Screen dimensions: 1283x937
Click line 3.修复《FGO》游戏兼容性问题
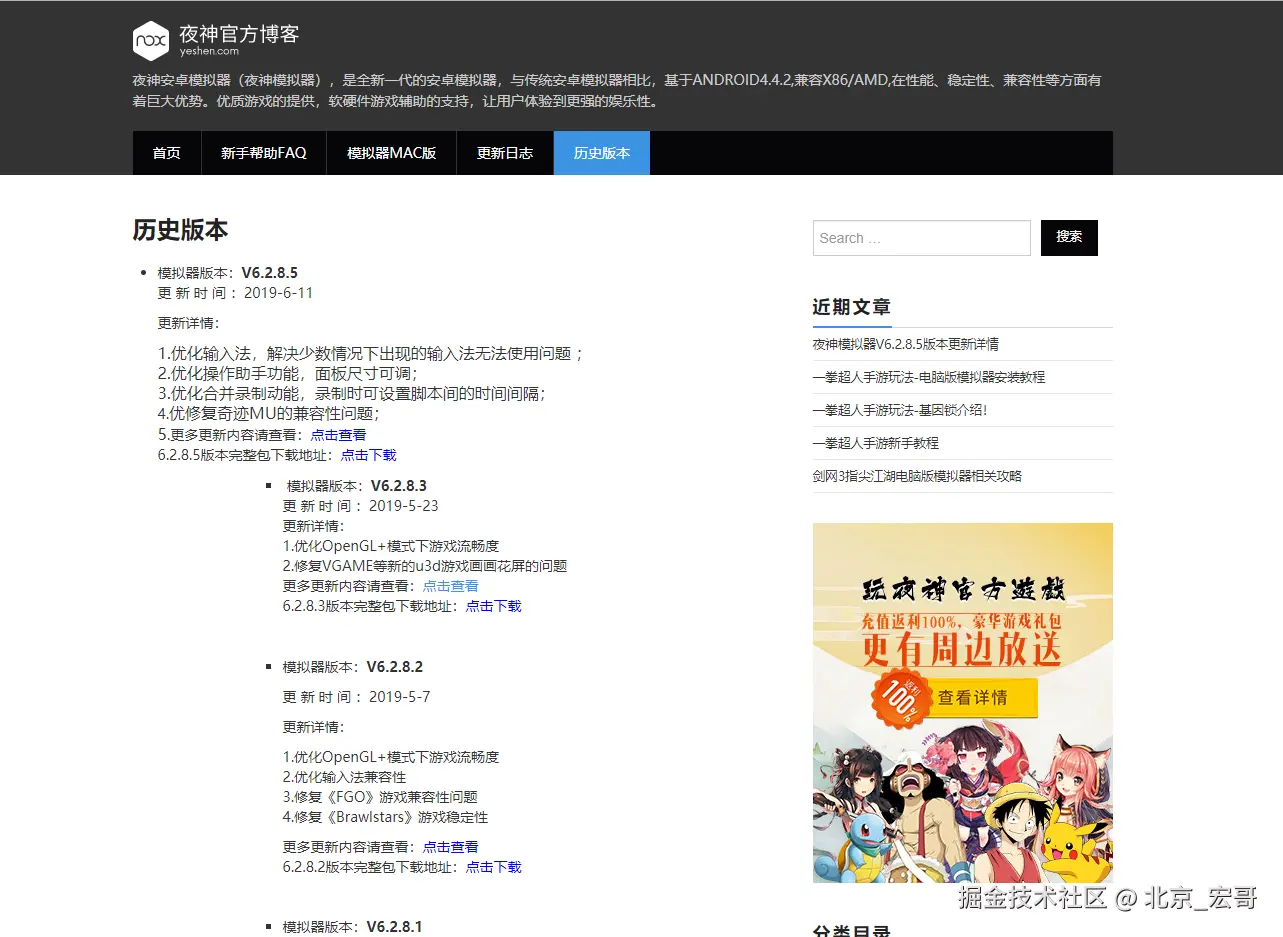[380, 797]
